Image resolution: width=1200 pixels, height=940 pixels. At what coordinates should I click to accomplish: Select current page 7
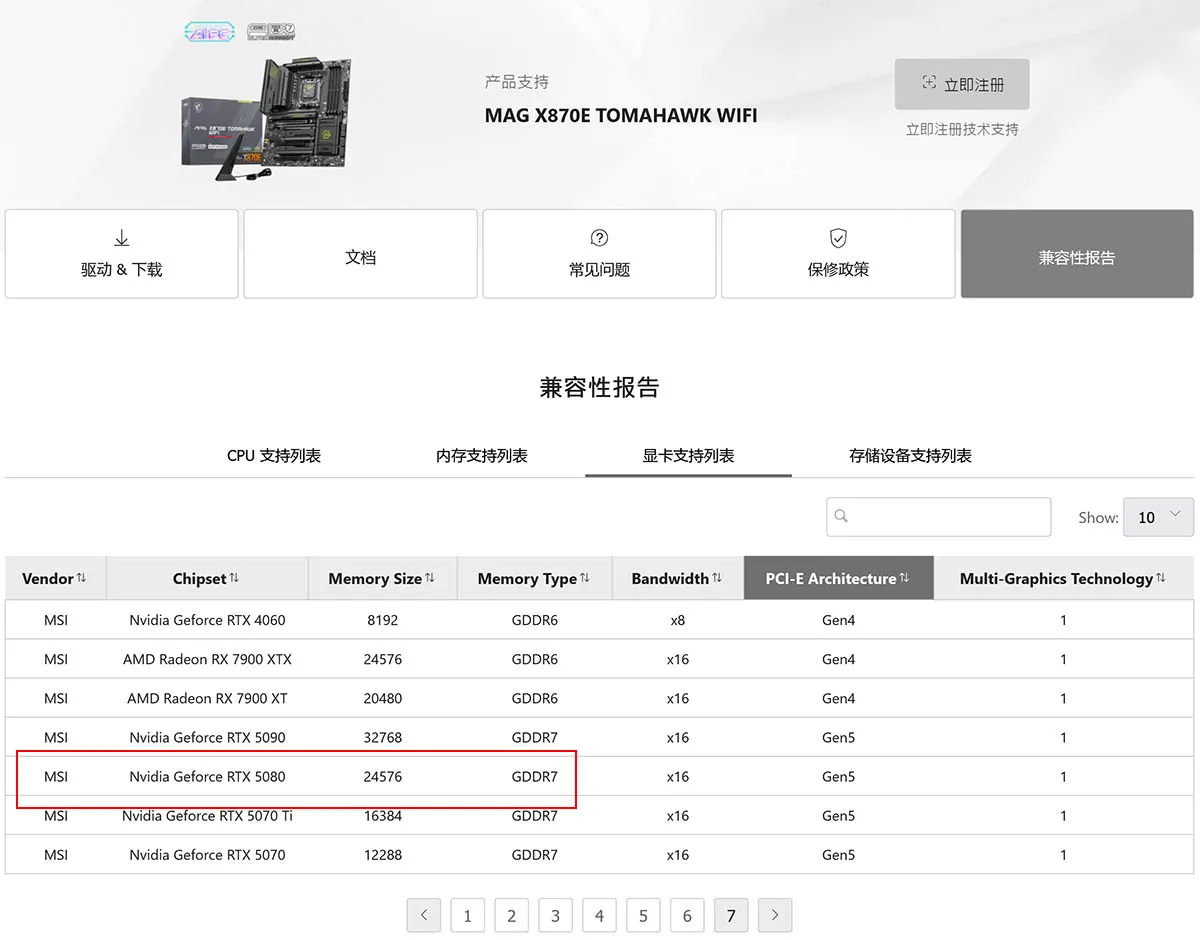(731, 915)
